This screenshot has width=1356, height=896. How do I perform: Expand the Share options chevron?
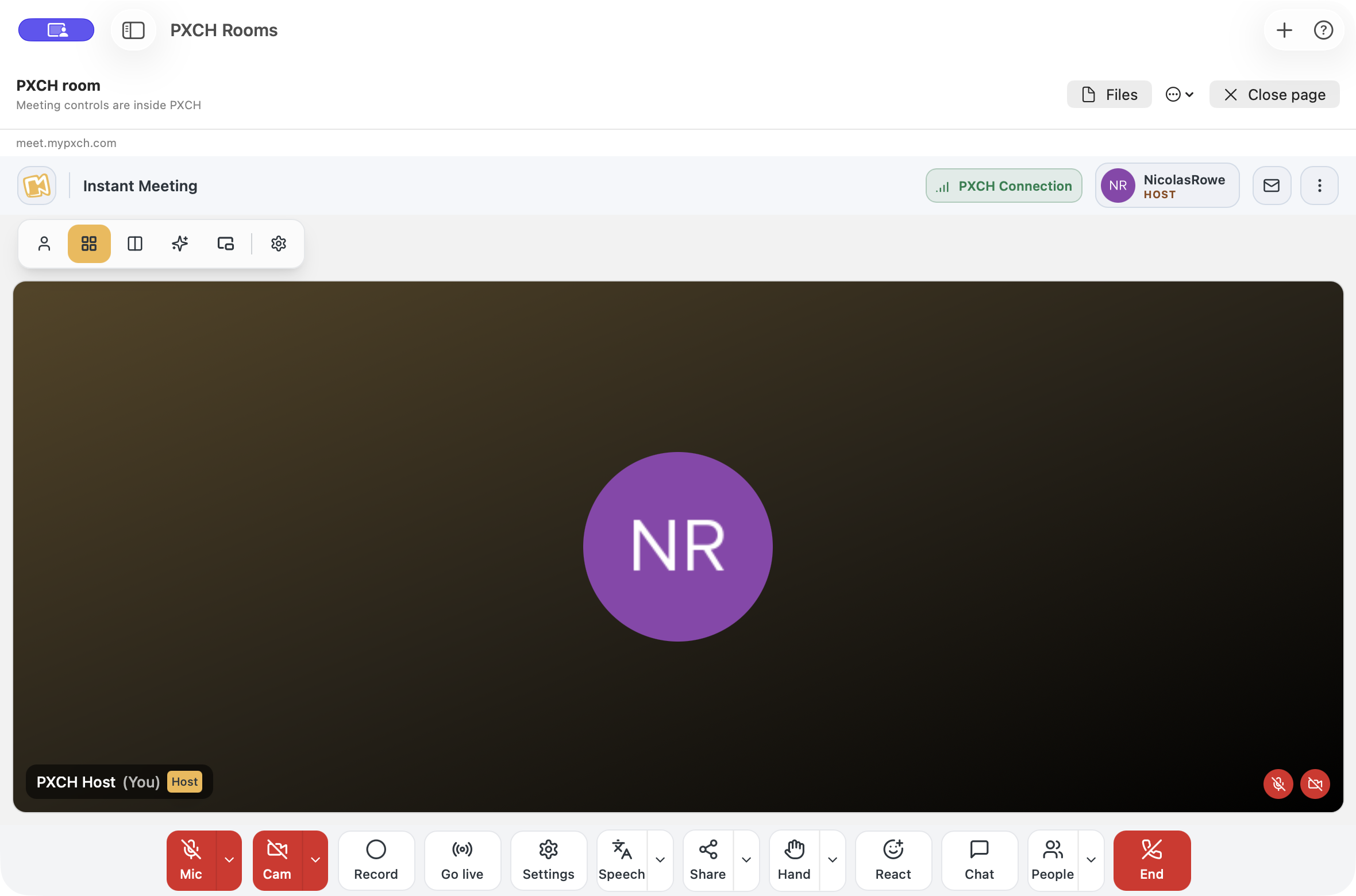coord(746,860)
